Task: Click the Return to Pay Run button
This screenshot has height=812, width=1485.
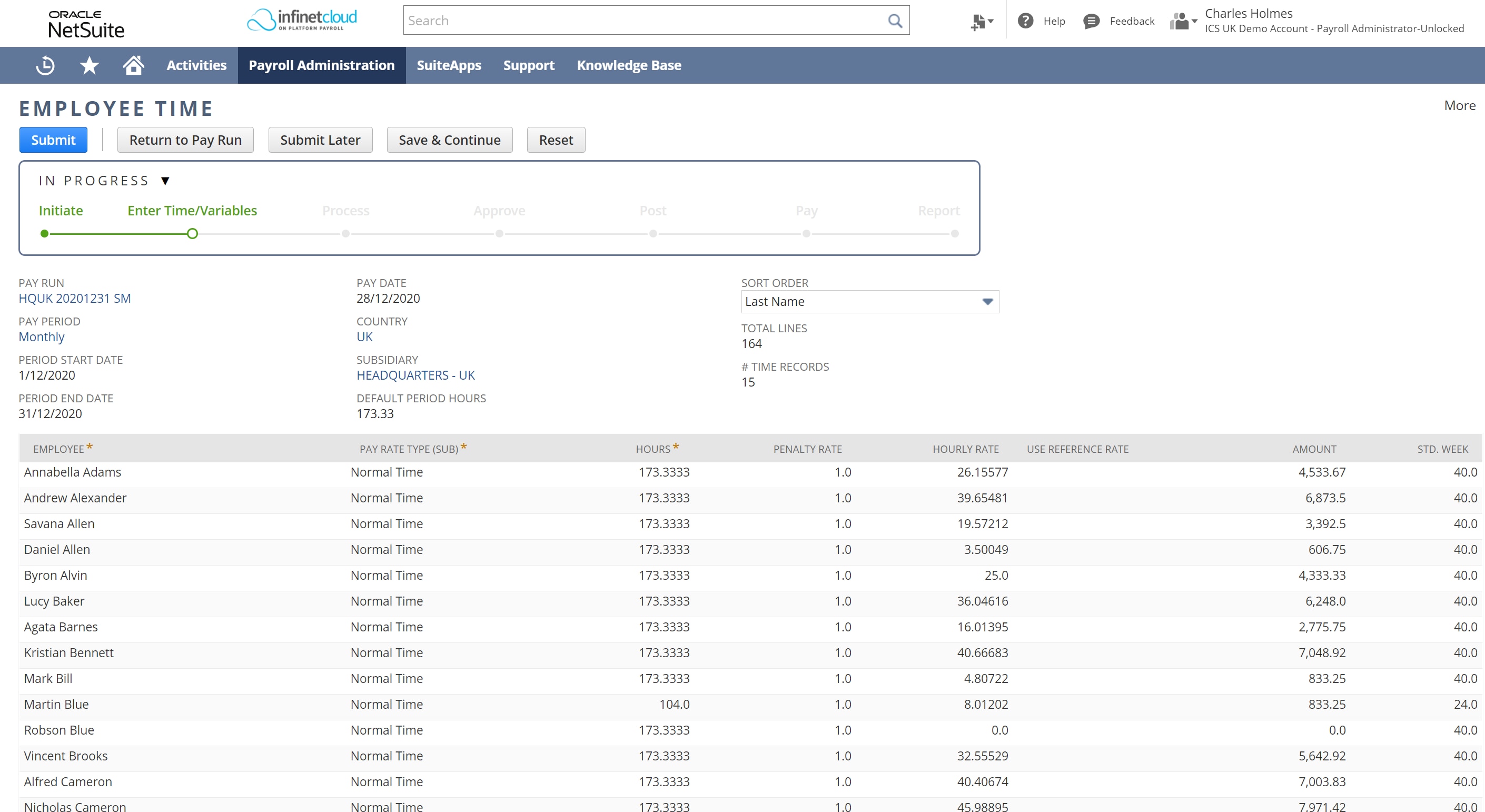Action: (x=185, y=140)
